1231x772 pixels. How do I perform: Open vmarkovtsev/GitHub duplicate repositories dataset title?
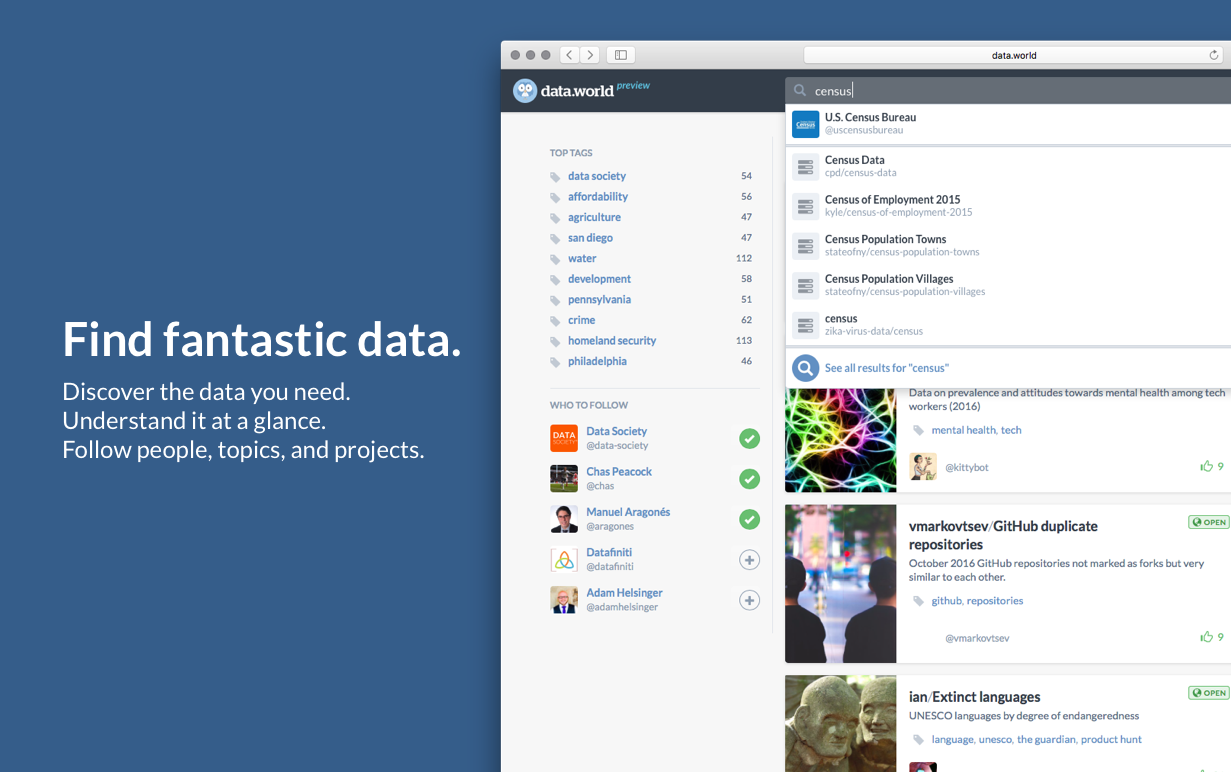pyautogui.click(x=1003, y=535)
